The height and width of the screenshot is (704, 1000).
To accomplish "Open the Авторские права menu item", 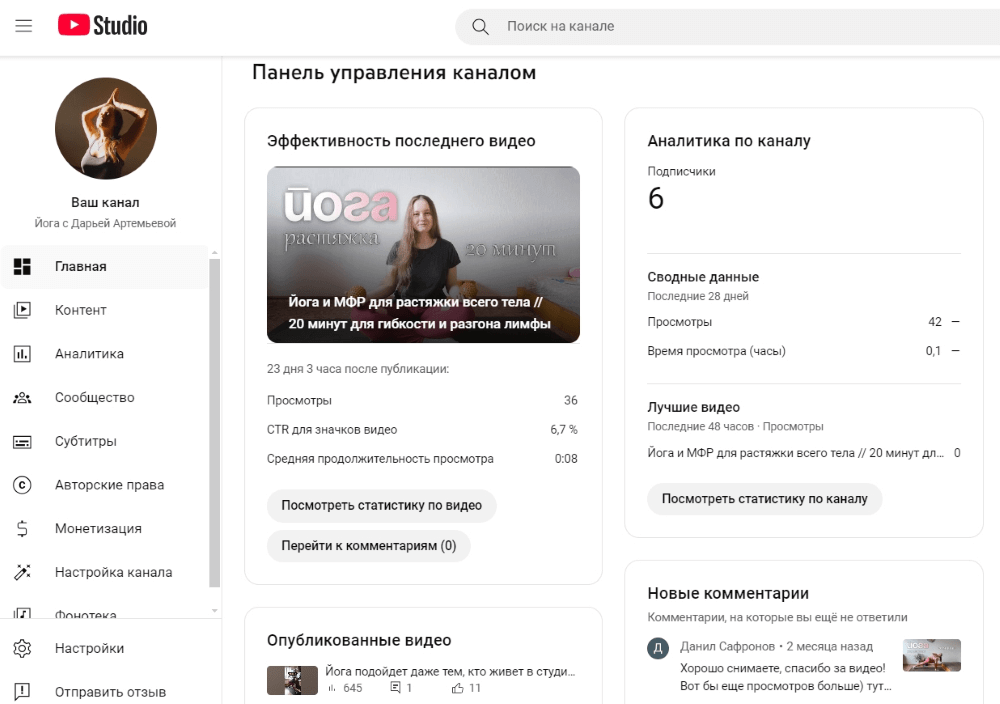I will coord(105,485).
